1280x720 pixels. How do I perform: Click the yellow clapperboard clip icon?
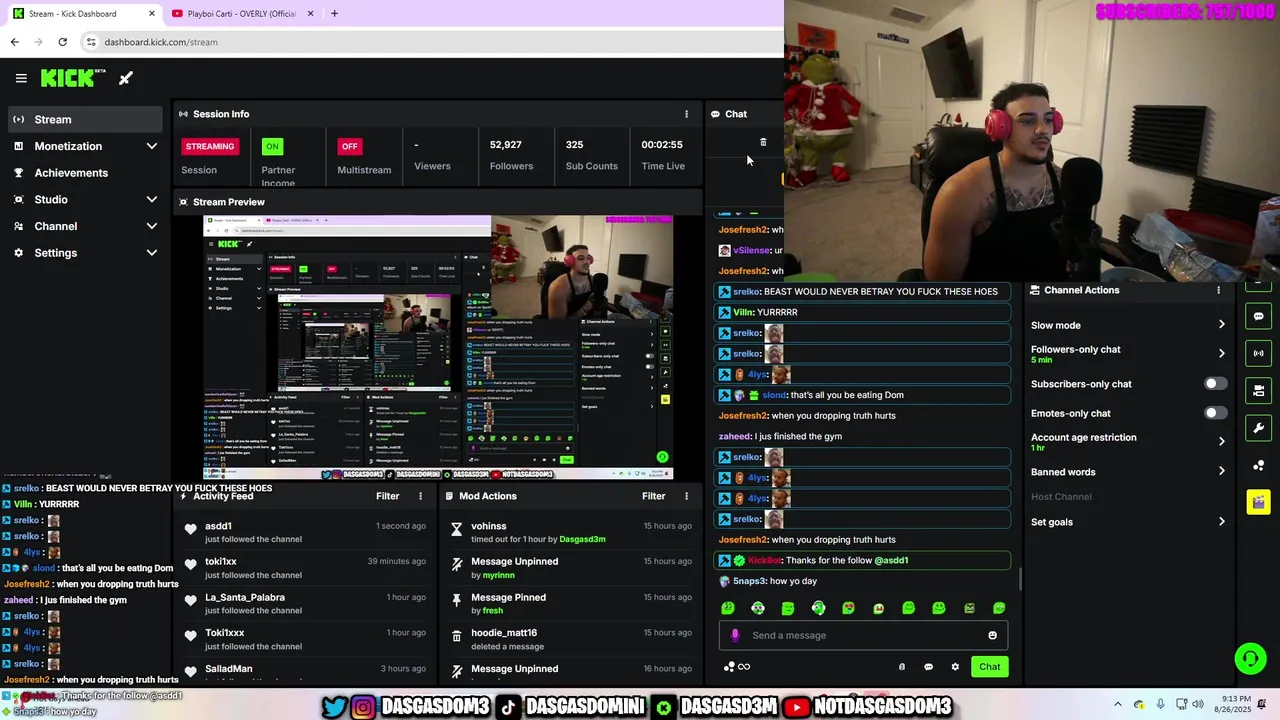pos(1258,502)
